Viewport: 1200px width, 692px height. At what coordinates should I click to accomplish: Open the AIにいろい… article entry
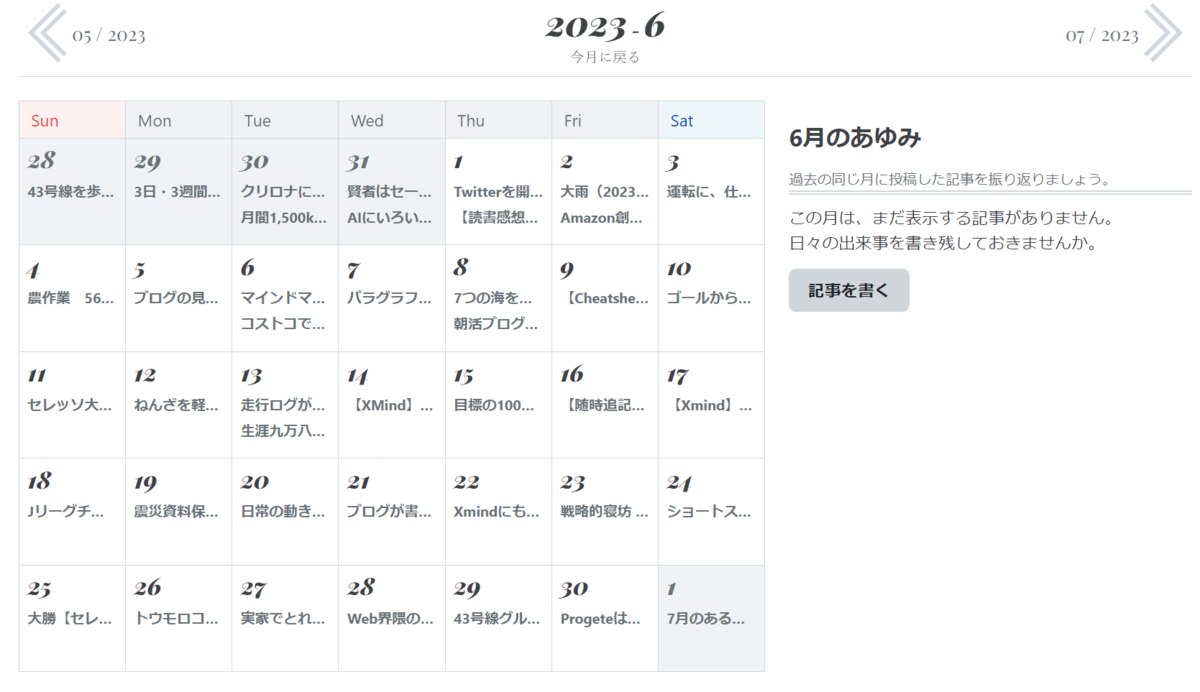[390, 217]
